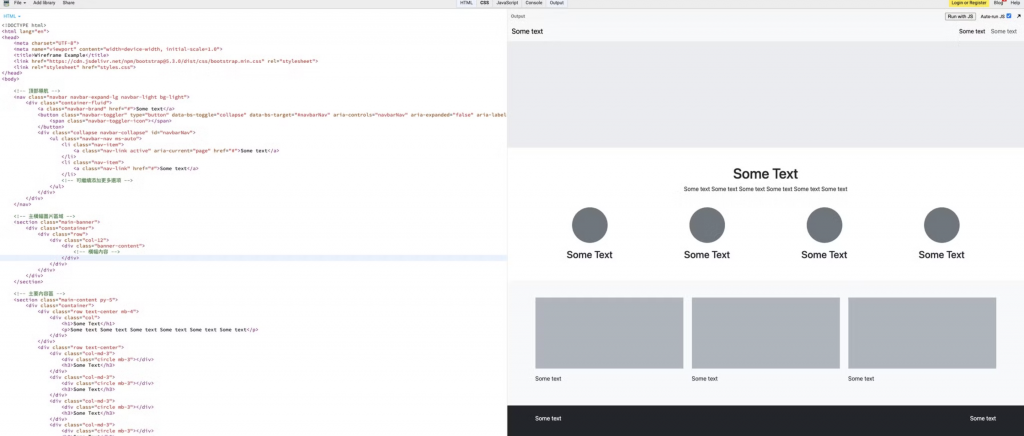Click the meta viewport code line
This screenshot has width=1024, height=436.
point(118,49)
